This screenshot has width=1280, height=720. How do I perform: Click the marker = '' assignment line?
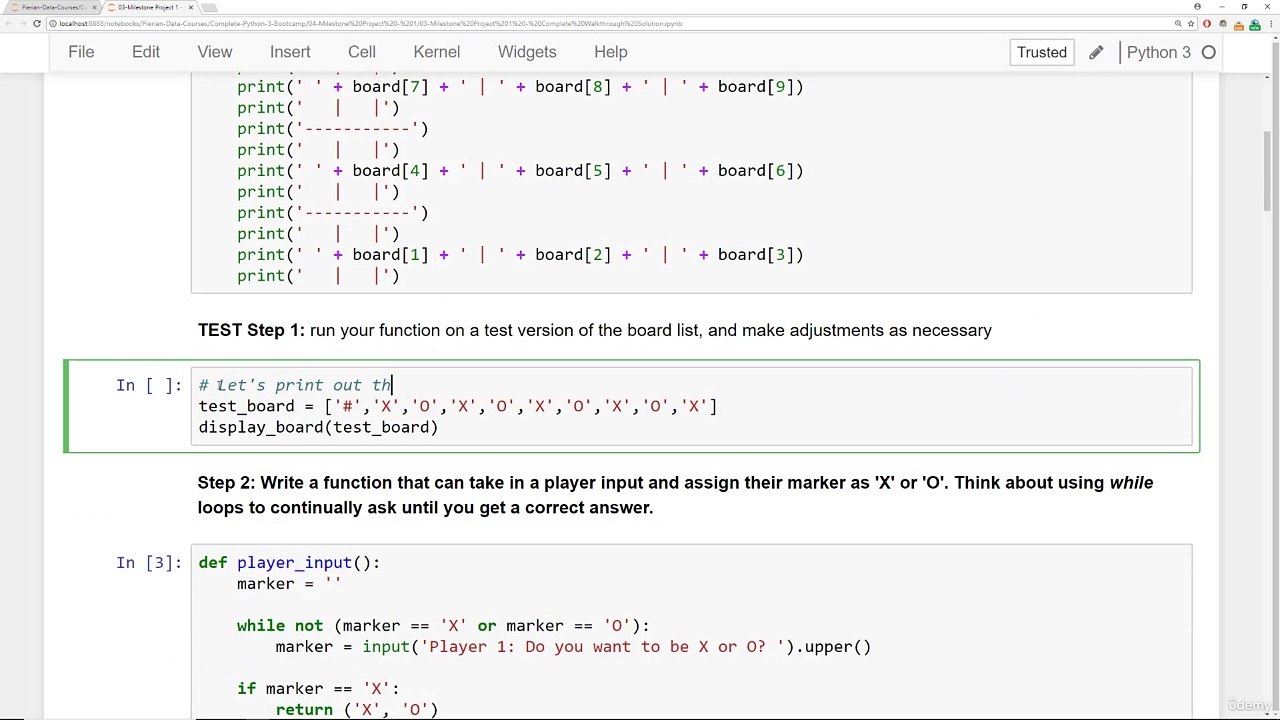[289, 584]
